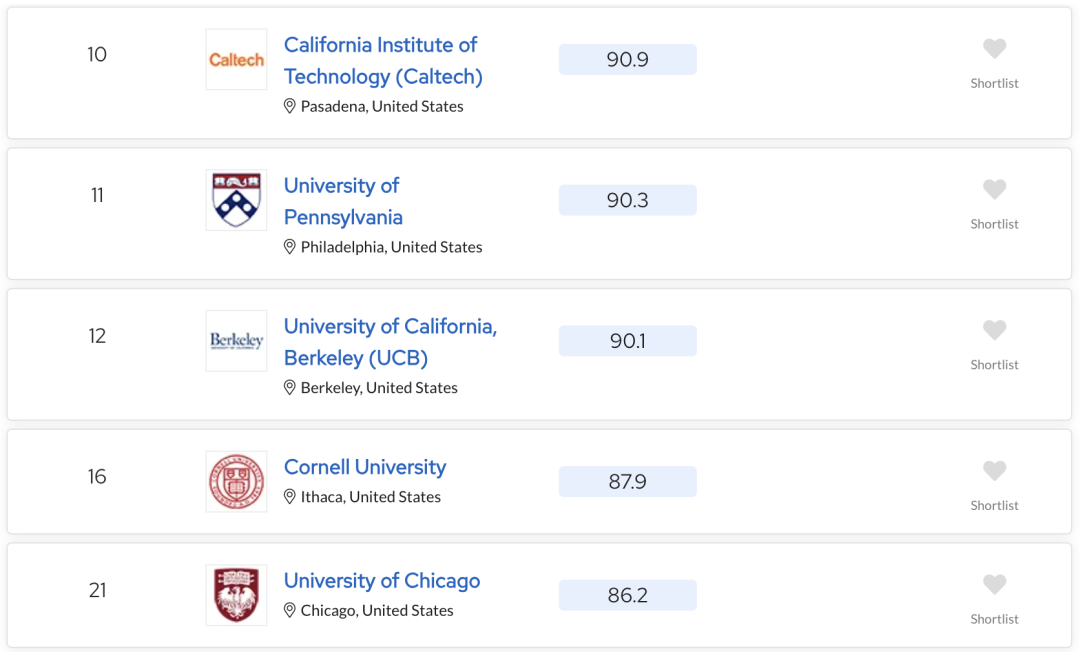Open California Institute of Technology (Caltech) link
Image resolution: width=1080 pixels, height=652 pixels.
click(x=383, y=61)
